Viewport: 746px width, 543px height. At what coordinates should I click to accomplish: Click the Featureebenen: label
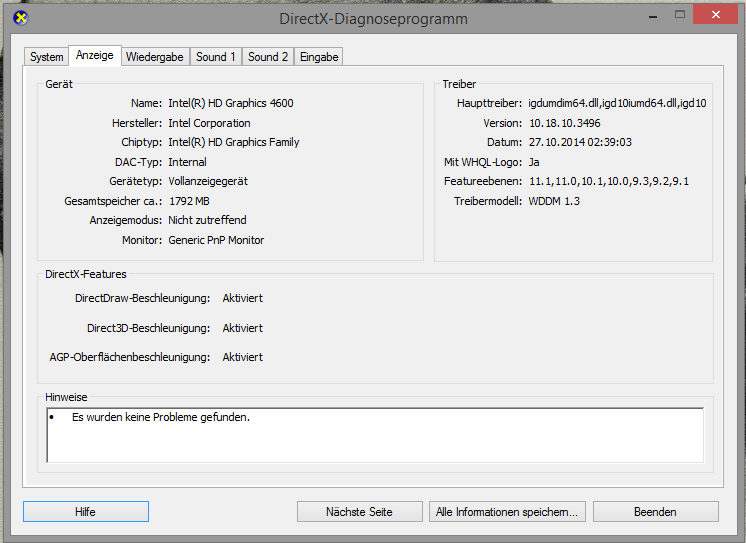[483, 181]
